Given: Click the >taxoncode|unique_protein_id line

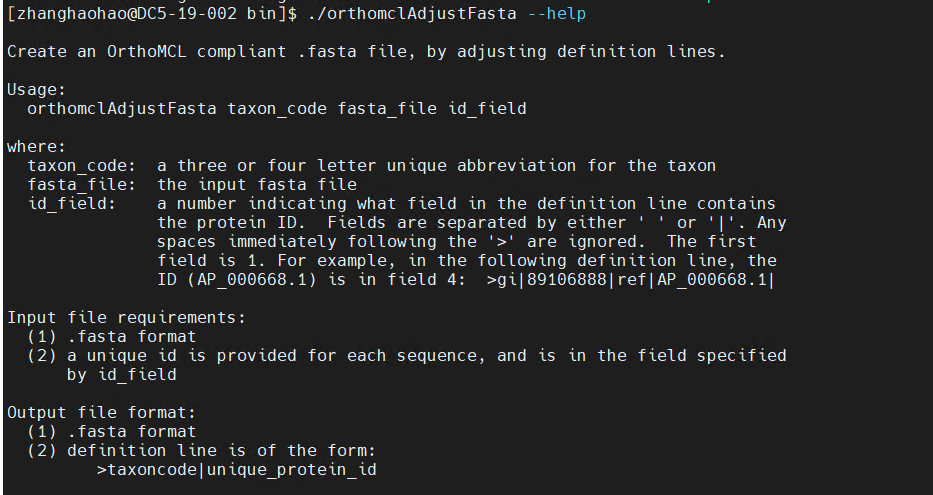Looking at the screenshot, I should pyautogui.click(x=237, y=470).
